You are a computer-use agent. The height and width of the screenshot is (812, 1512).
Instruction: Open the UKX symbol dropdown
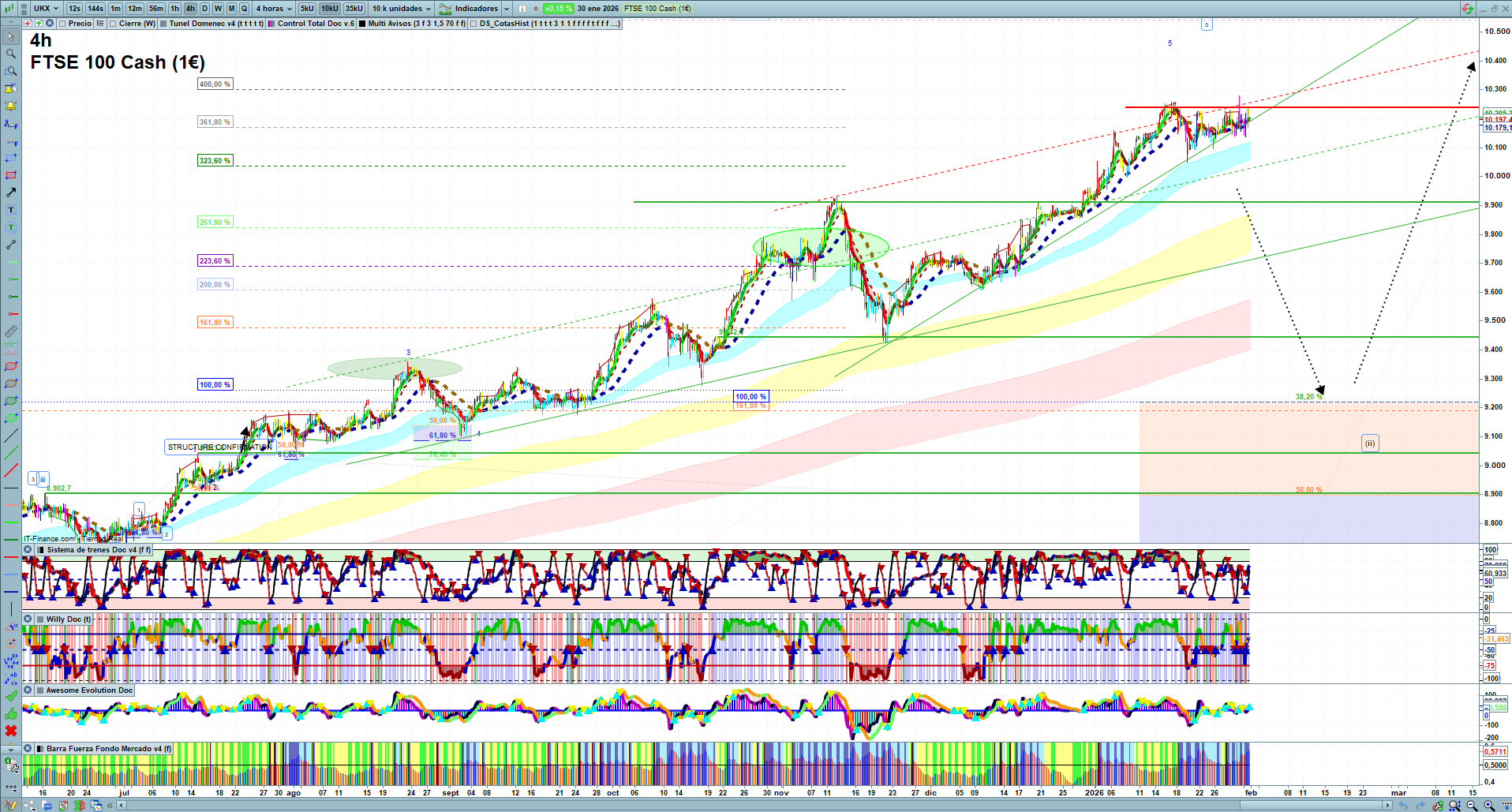pyautogui.click(x=46, y=9)
